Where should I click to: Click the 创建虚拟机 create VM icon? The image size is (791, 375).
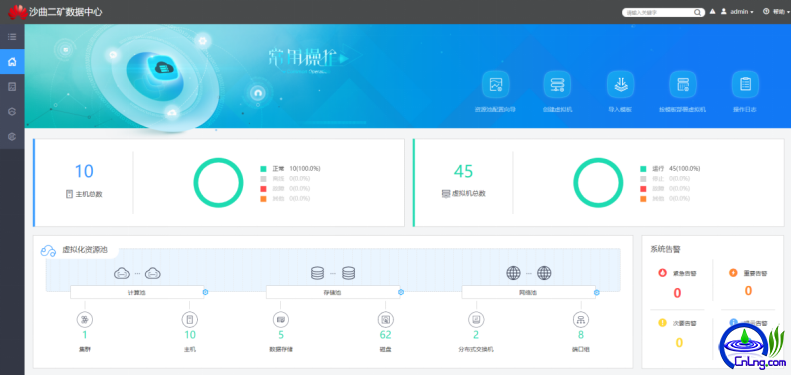click(557, 84)
